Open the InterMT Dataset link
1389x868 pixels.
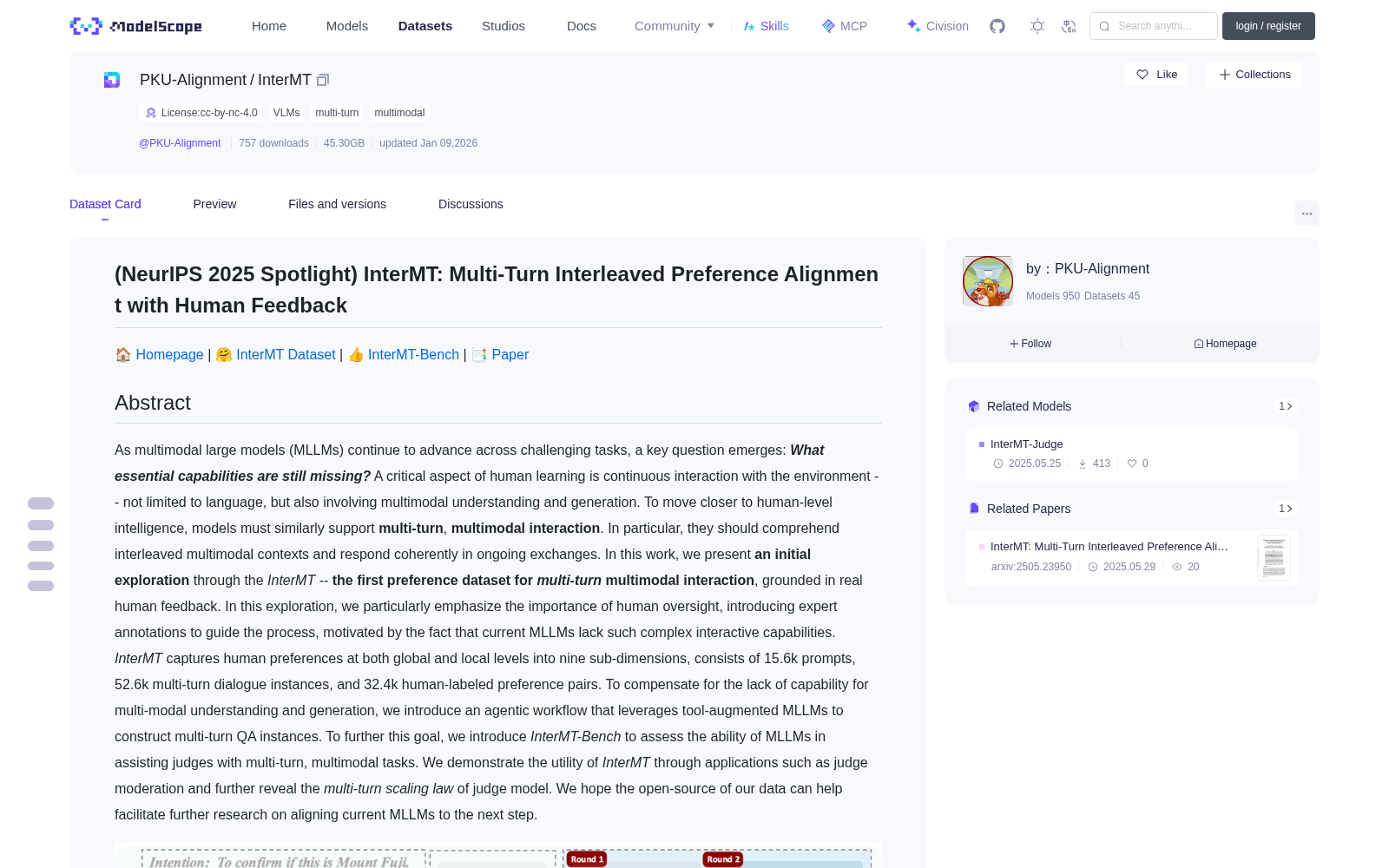pyautogui.click(x=286, y=354)
